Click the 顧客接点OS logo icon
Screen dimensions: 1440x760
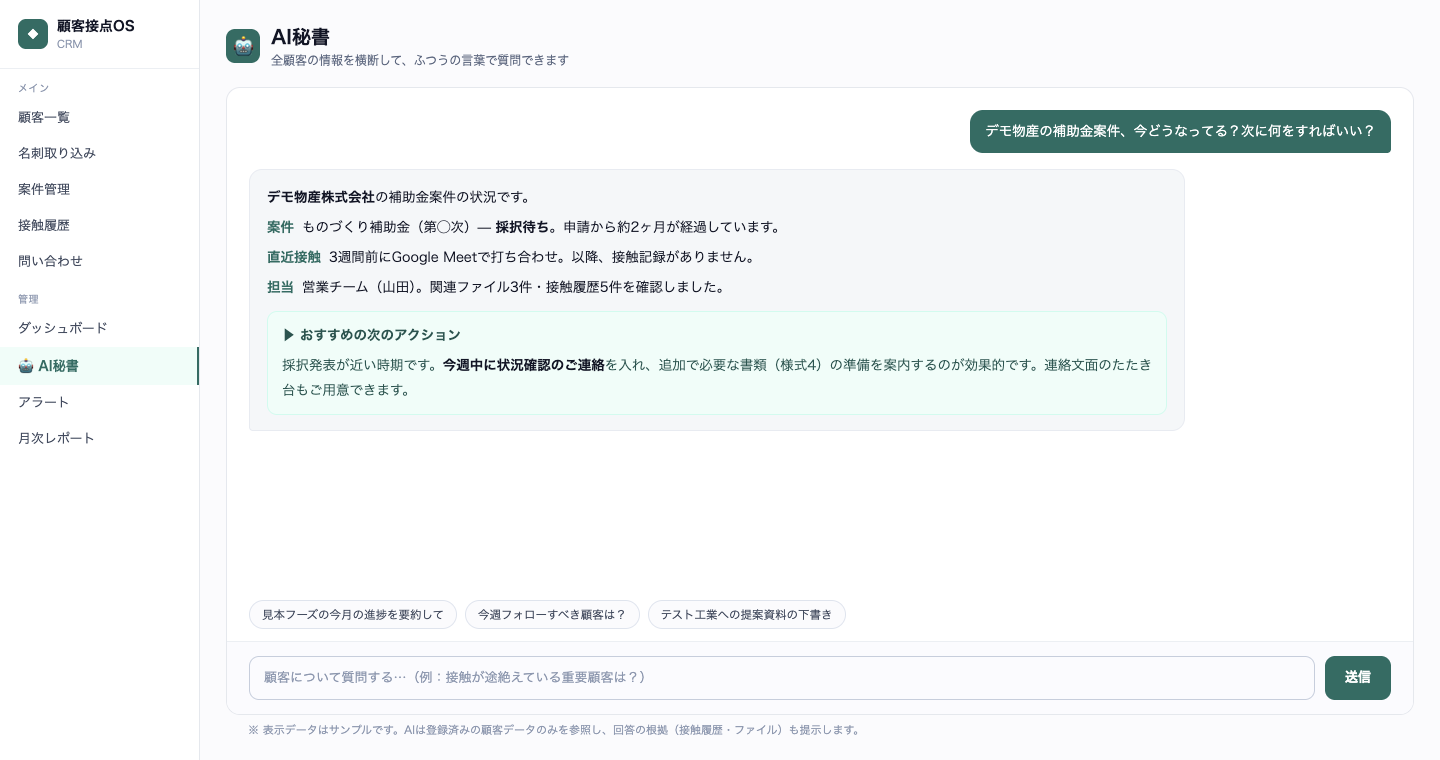click(33, 34)
